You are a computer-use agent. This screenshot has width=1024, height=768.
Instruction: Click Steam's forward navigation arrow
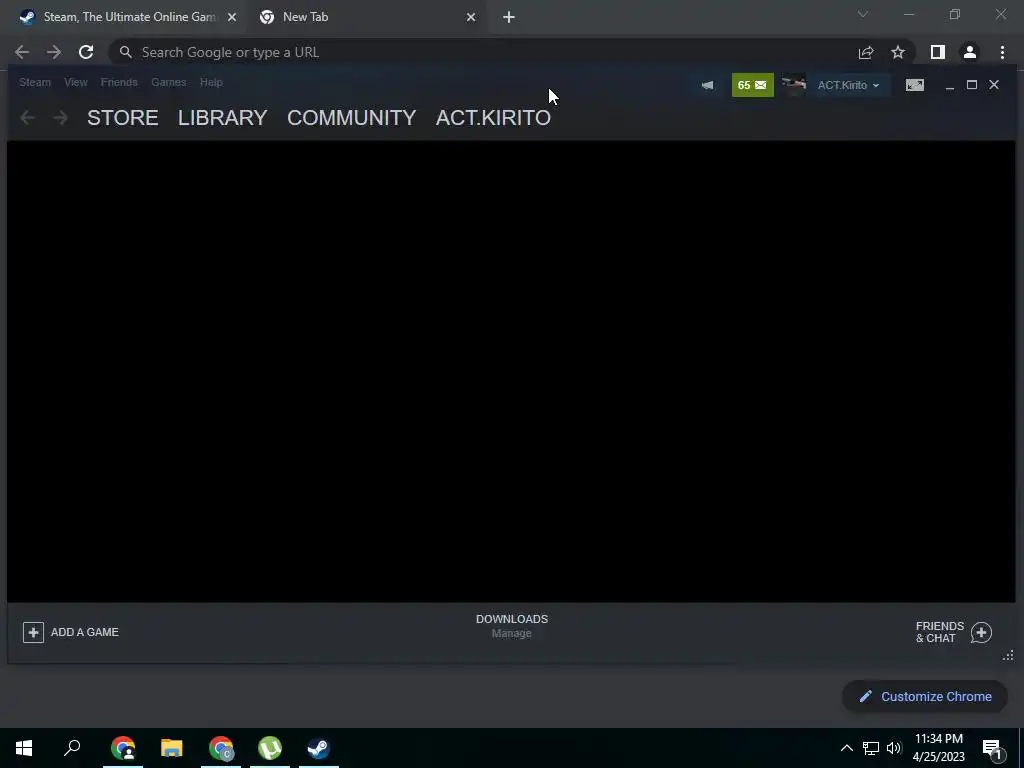[x=60, y=118]
